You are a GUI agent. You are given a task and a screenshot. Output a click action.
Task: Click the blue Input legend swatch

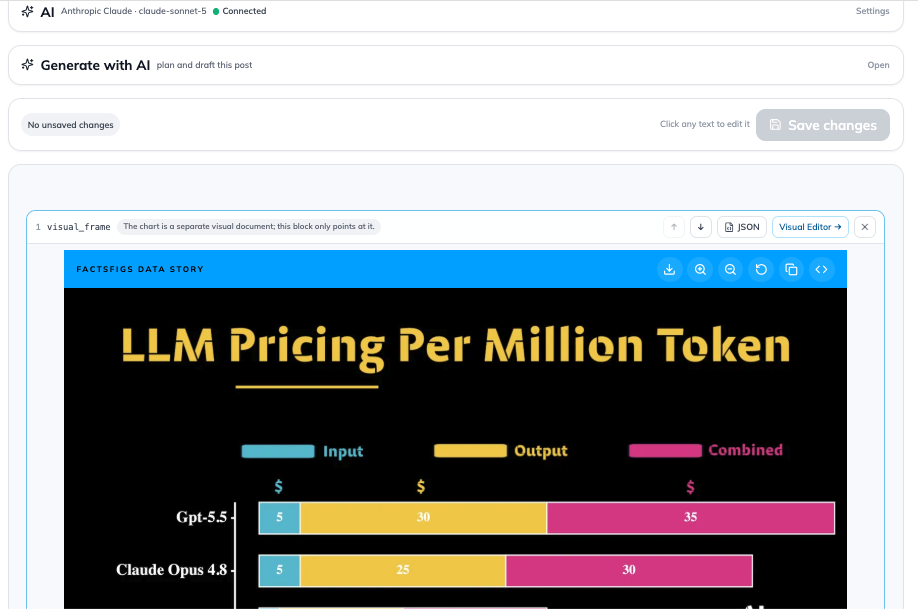pyautogui.click(x=278, y=451)
